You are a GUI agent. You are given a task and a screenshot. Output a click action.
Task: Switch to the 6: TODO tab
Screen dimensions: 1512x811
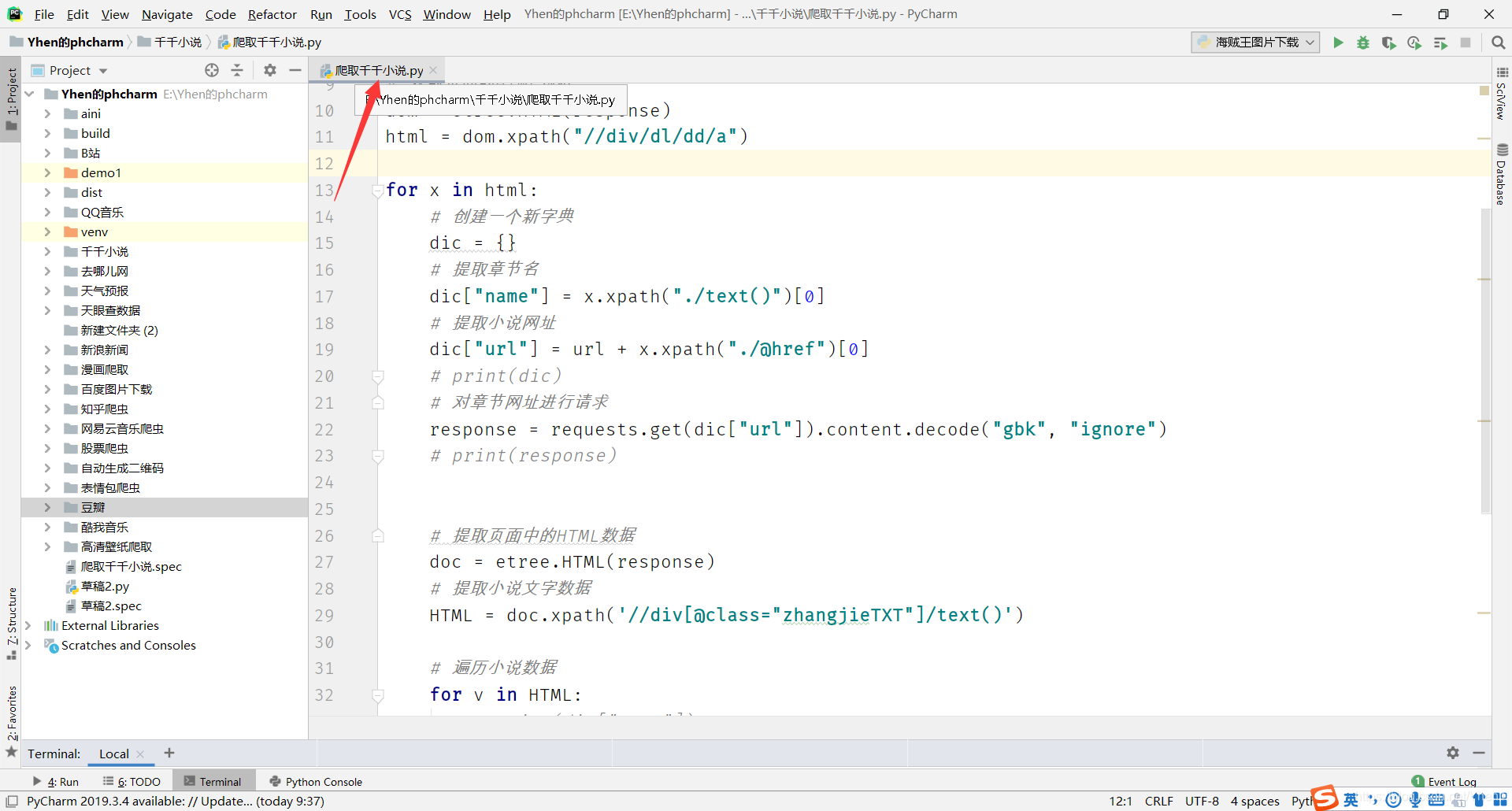[x=132, y=781]
